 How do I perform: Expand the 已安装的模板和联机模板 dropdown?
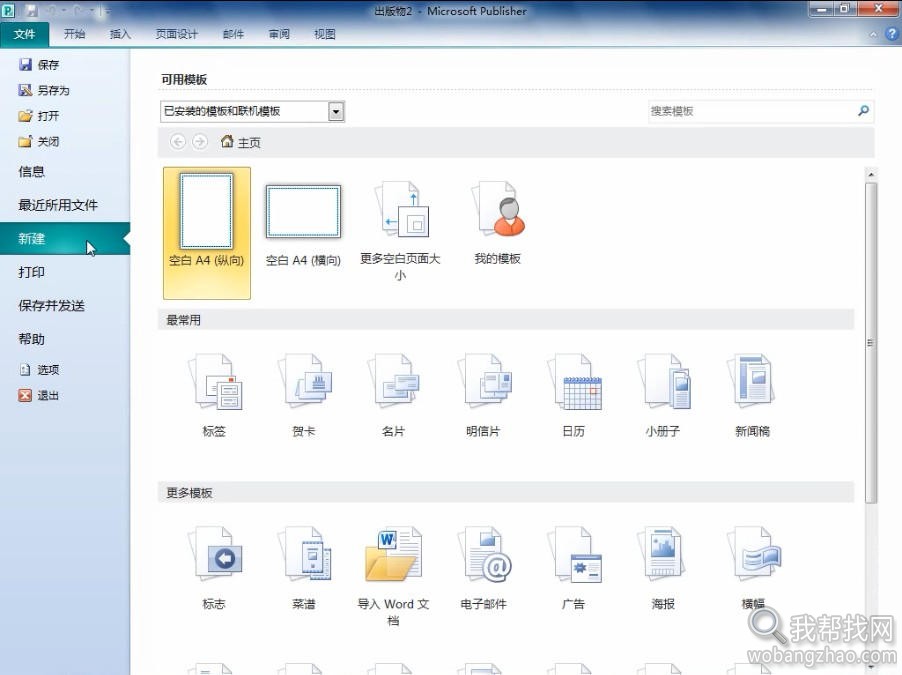[x=337, y=111]
